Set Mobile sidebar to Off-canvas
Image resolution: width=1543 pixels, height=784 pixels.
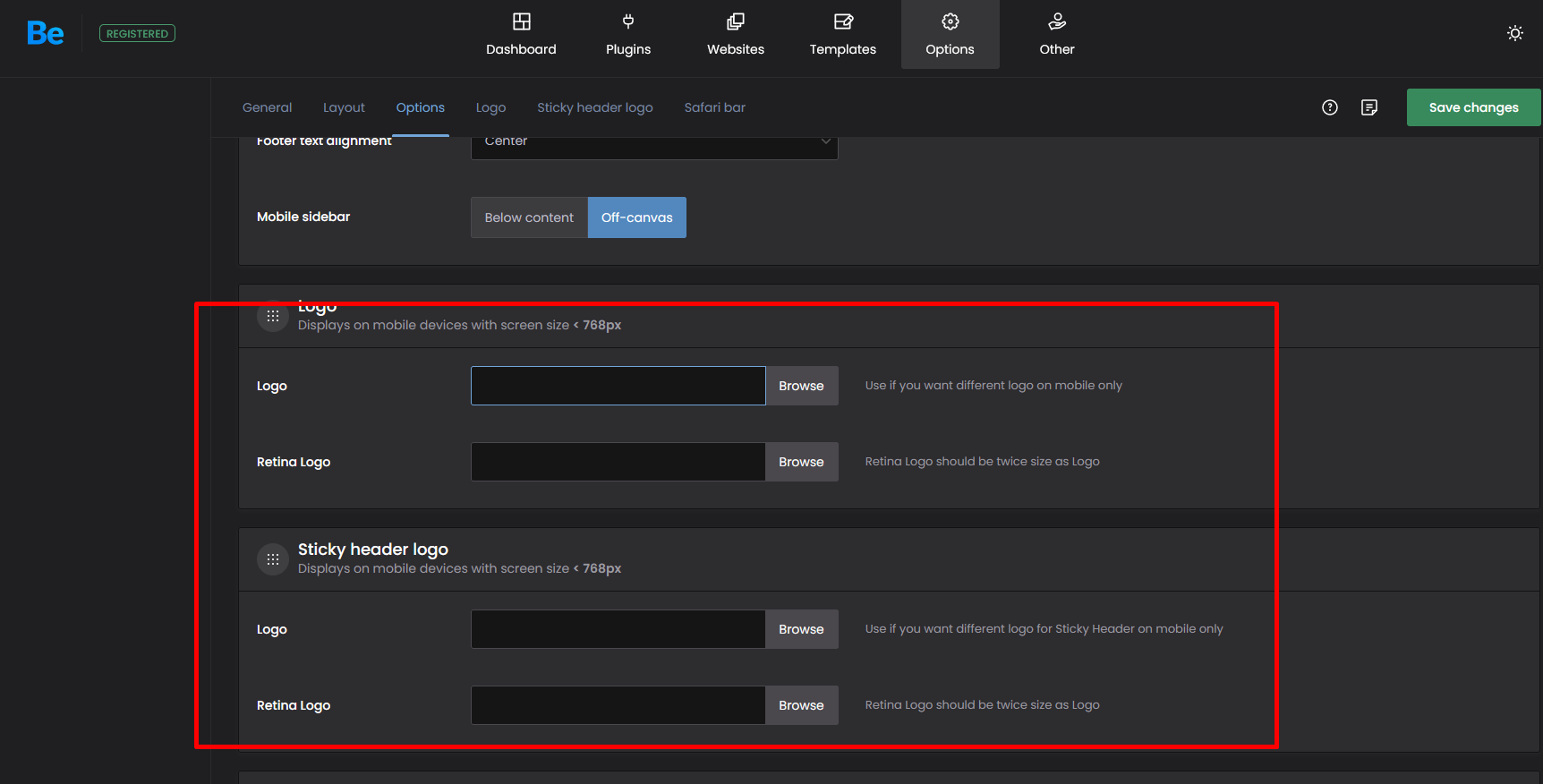pyautogui.click(x=637, y=217)
